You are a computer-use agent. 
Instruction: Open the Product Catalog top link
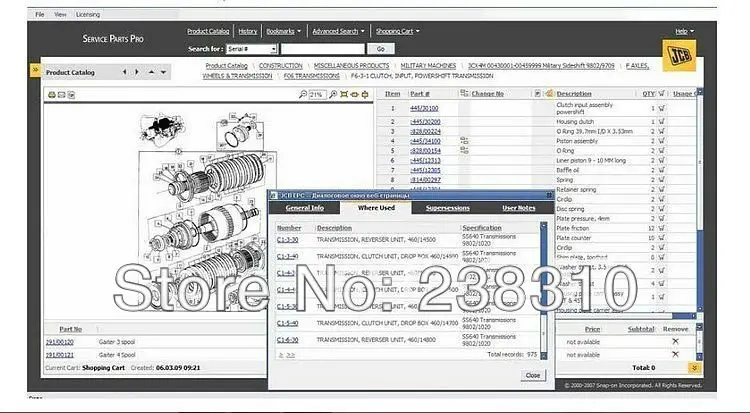point(208,31)
